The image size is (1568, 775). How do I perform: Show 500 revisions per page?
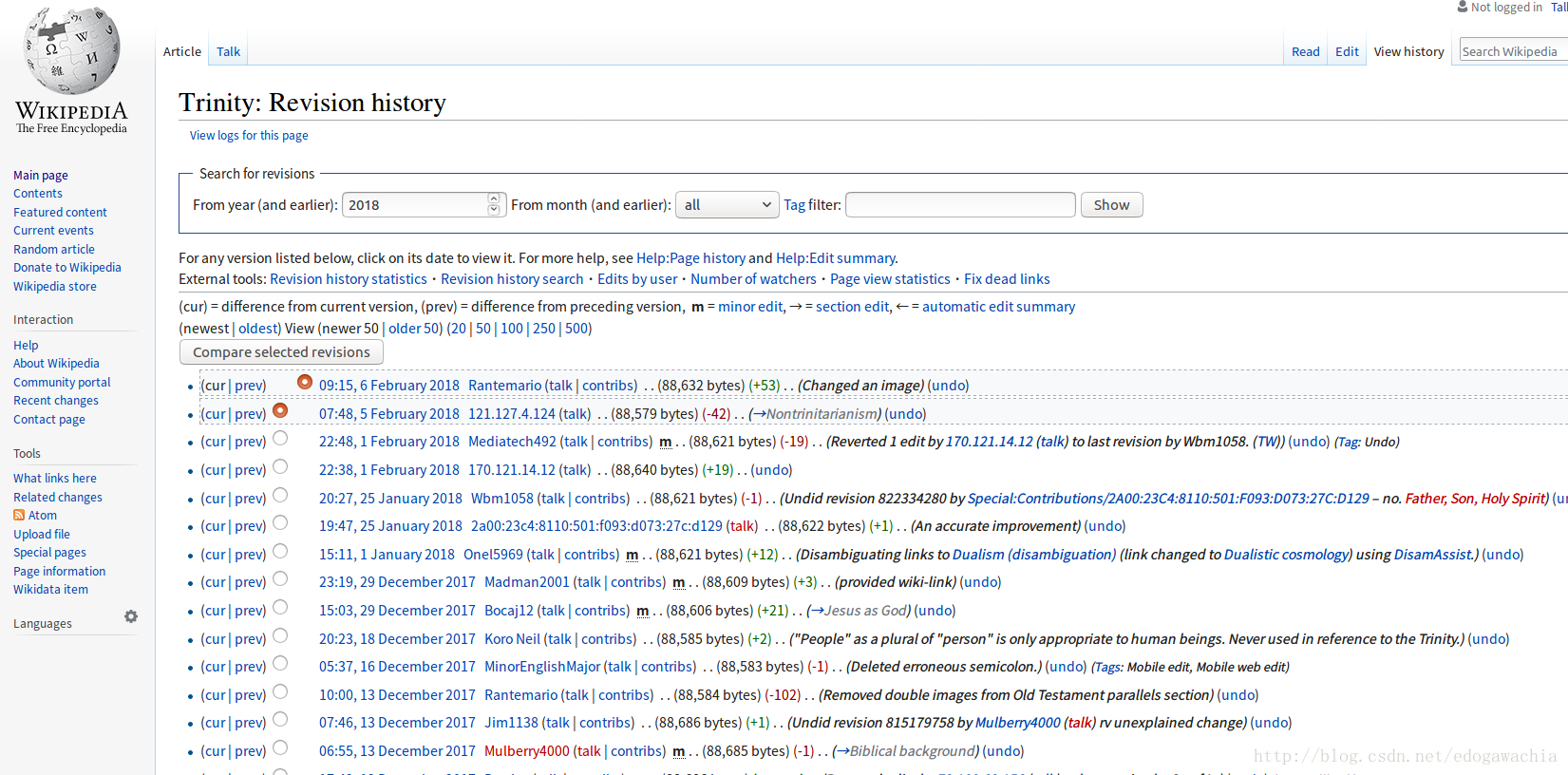coord(576,329)
